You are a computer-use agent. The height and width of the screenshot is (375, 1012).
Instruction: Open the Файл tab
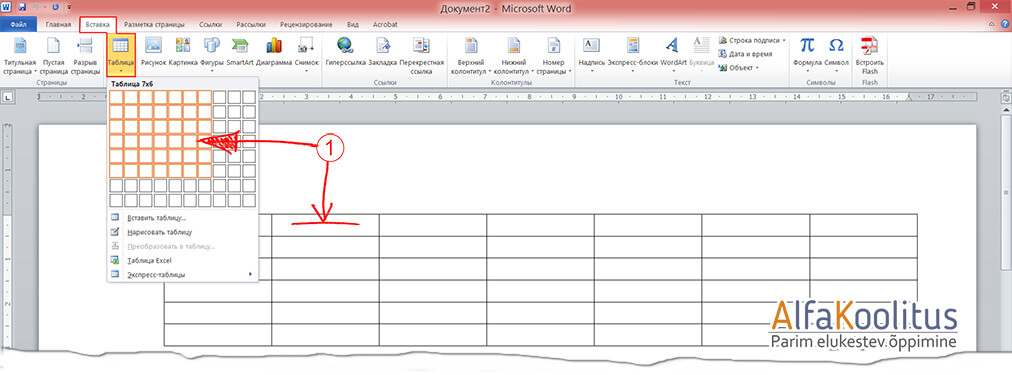tap(19, 25)
